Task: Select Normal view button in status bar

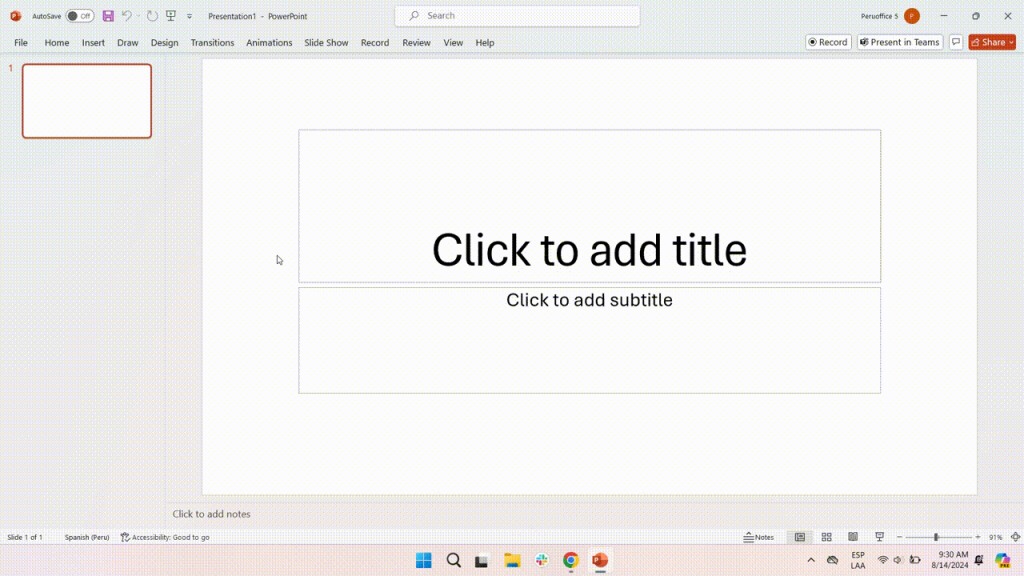Action: (799, 537)
